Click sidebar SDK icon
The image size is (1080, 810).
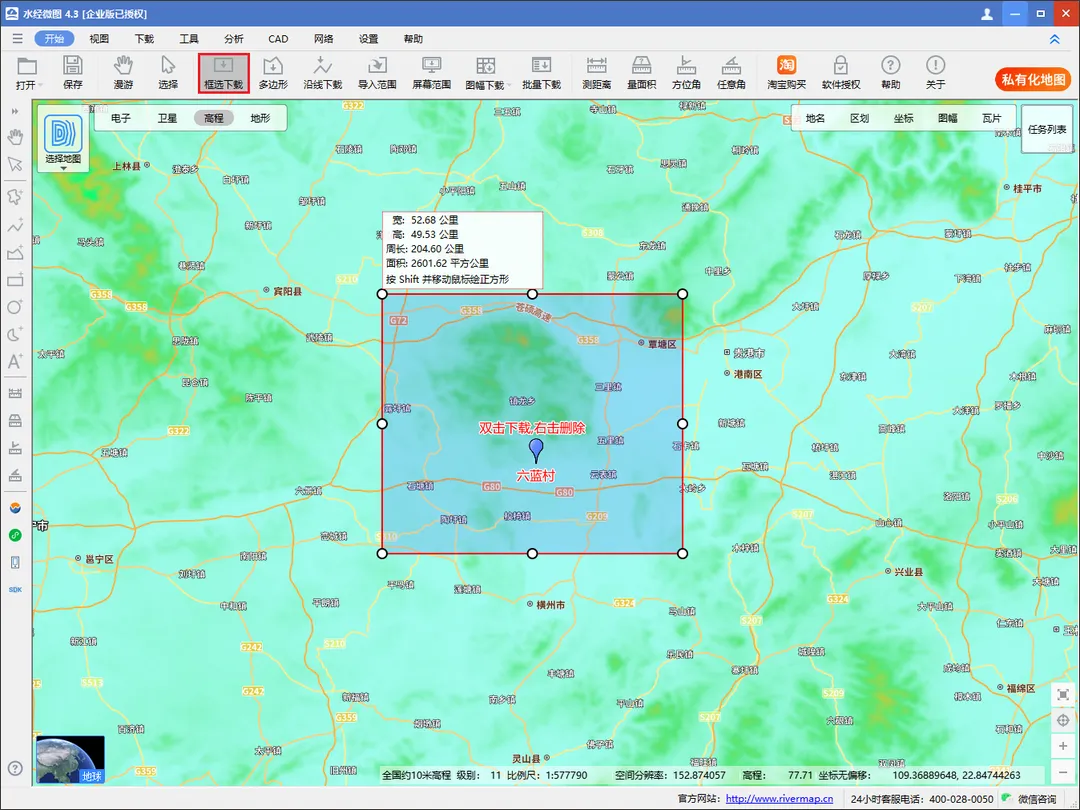(x=15, y=590)
